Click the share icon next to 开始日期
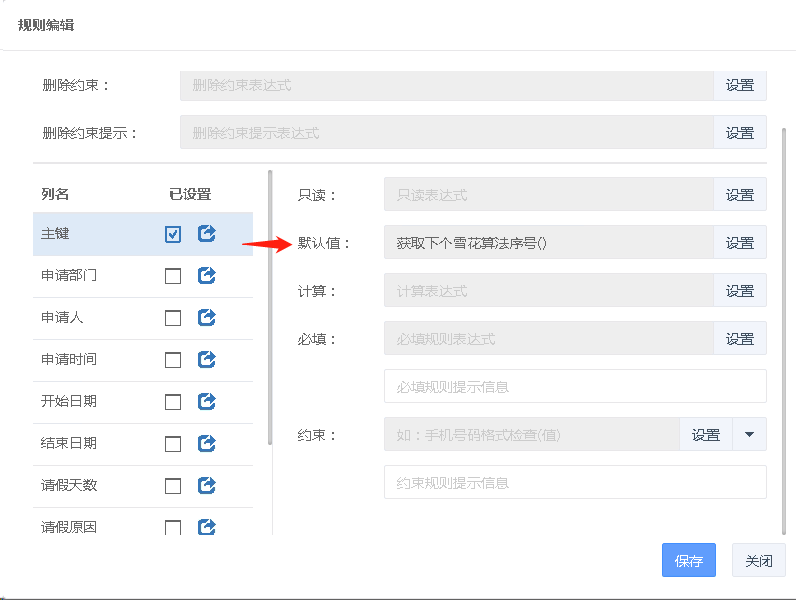 (x=207, y=402)
